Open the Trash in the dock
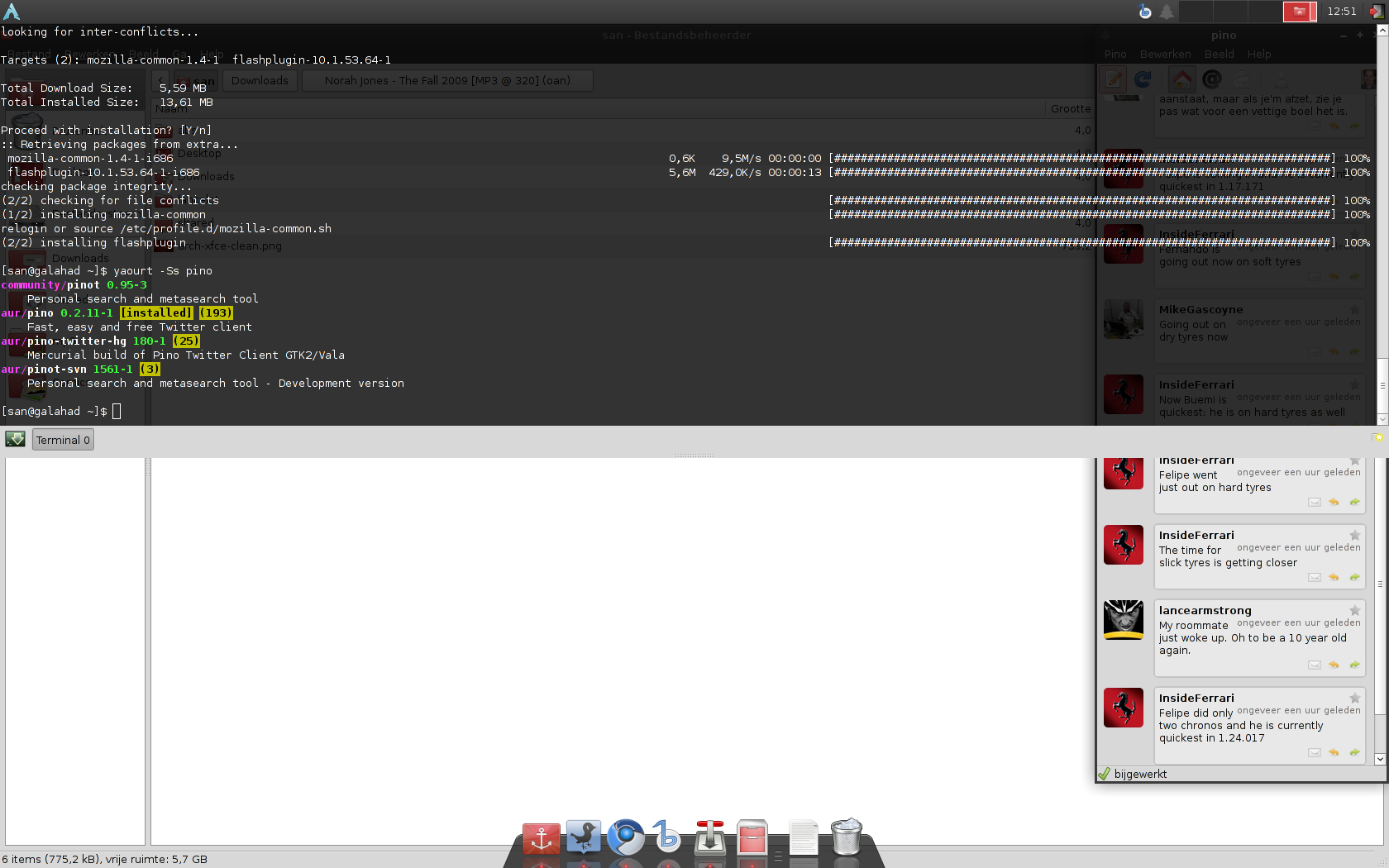This screenshot has width=1389, height=868. pyautogui.click(x=846, y=837)
